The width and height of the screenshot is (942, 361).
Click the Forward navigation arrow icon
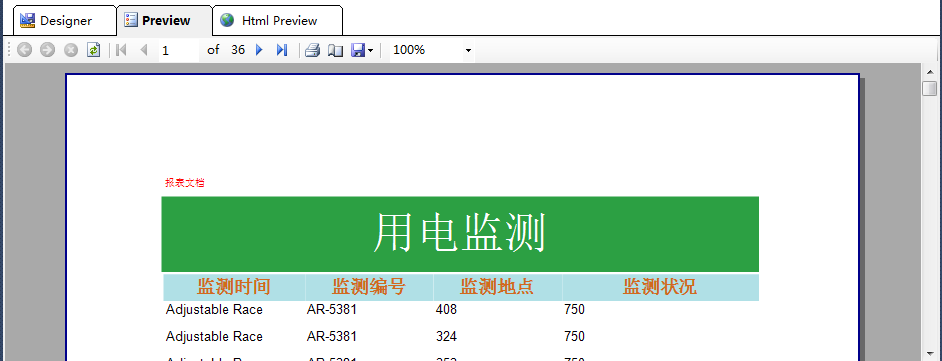tap(47, 50)
